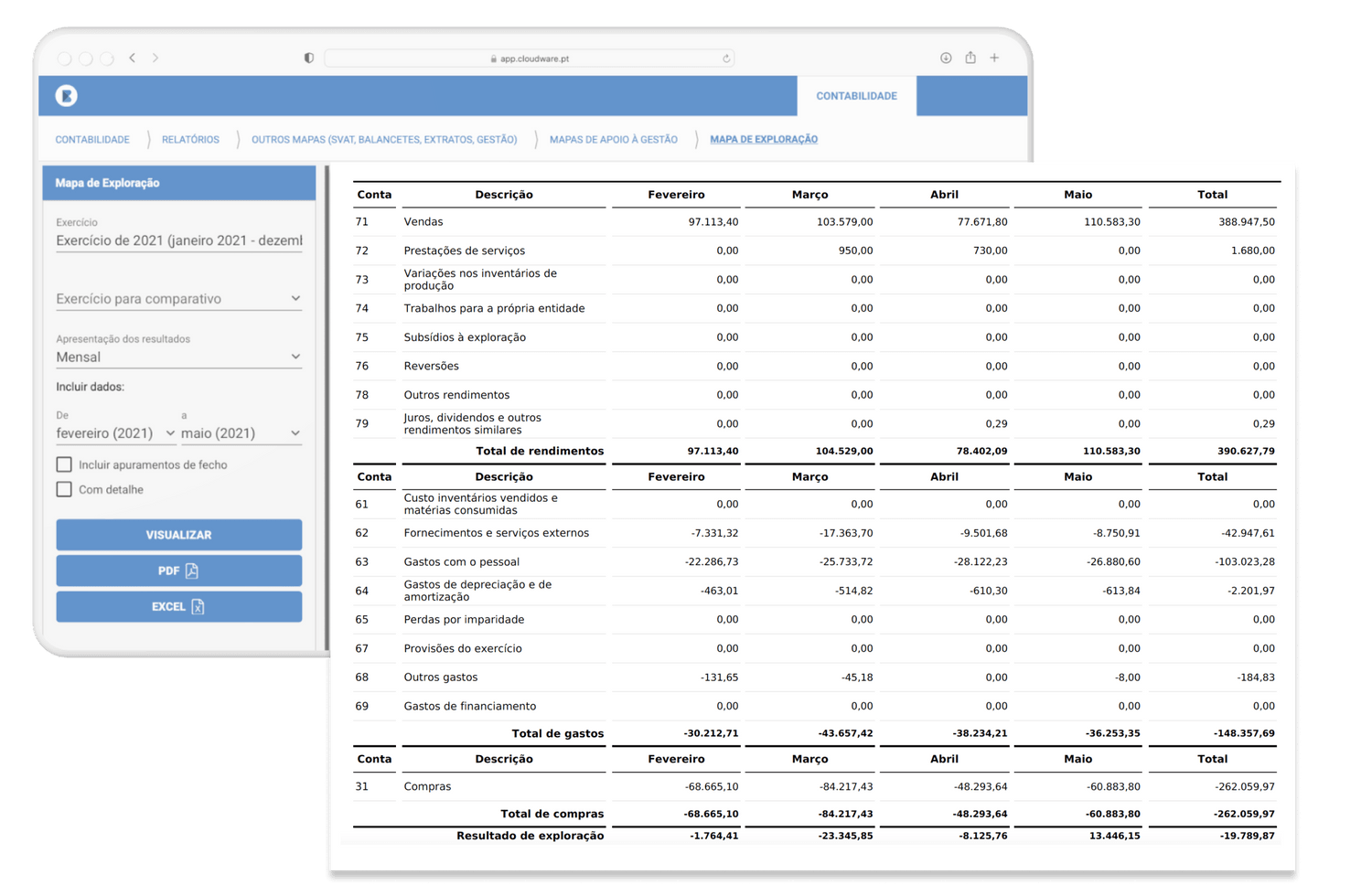Open the CONTABILIDADE module tab
This screenshot has height=896, width=1372.
click(856, 96)
